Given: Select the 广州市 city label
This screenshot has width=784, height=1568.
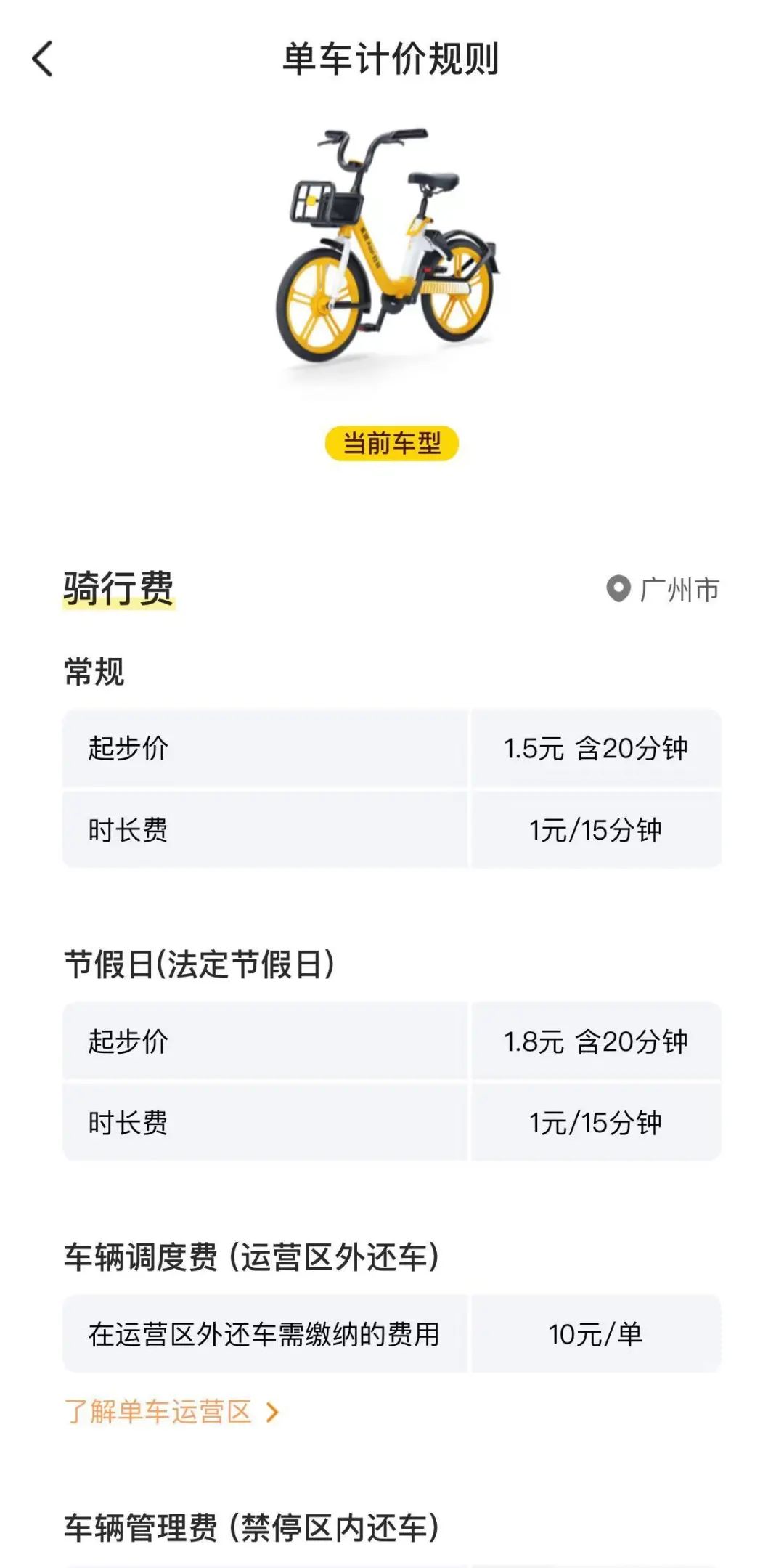Looking at the screenshot, I should coord(679,590).
